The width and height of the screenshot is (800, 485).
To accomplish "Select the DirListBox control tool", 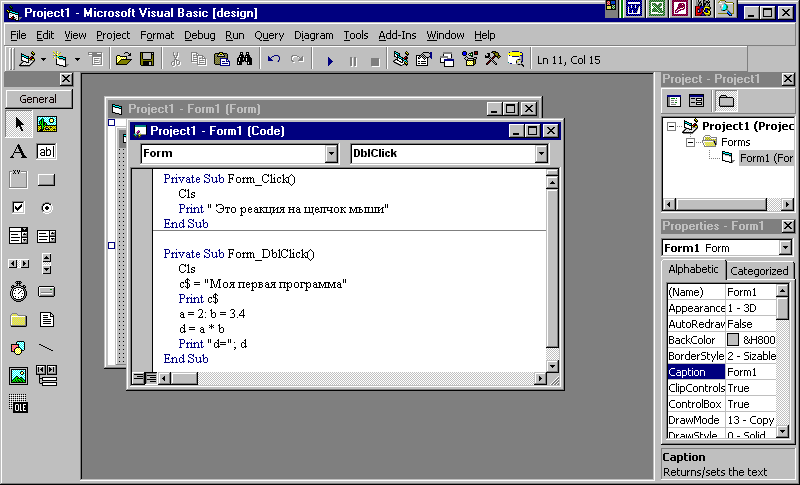I will [x=18, y=320].
